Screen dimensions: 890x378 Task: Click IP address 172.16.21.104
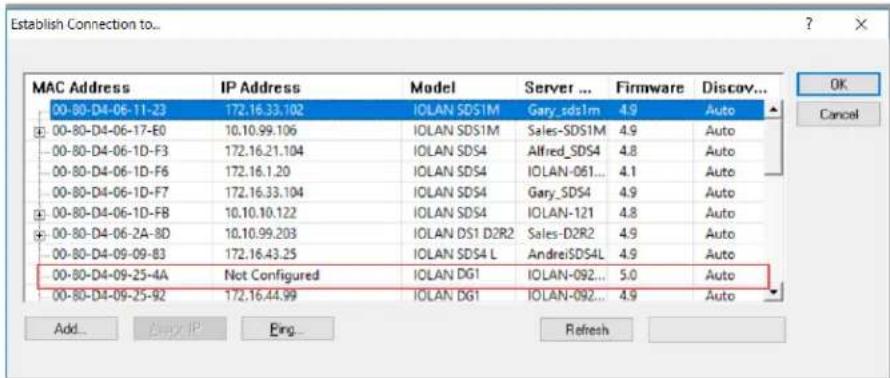point(264,152)
